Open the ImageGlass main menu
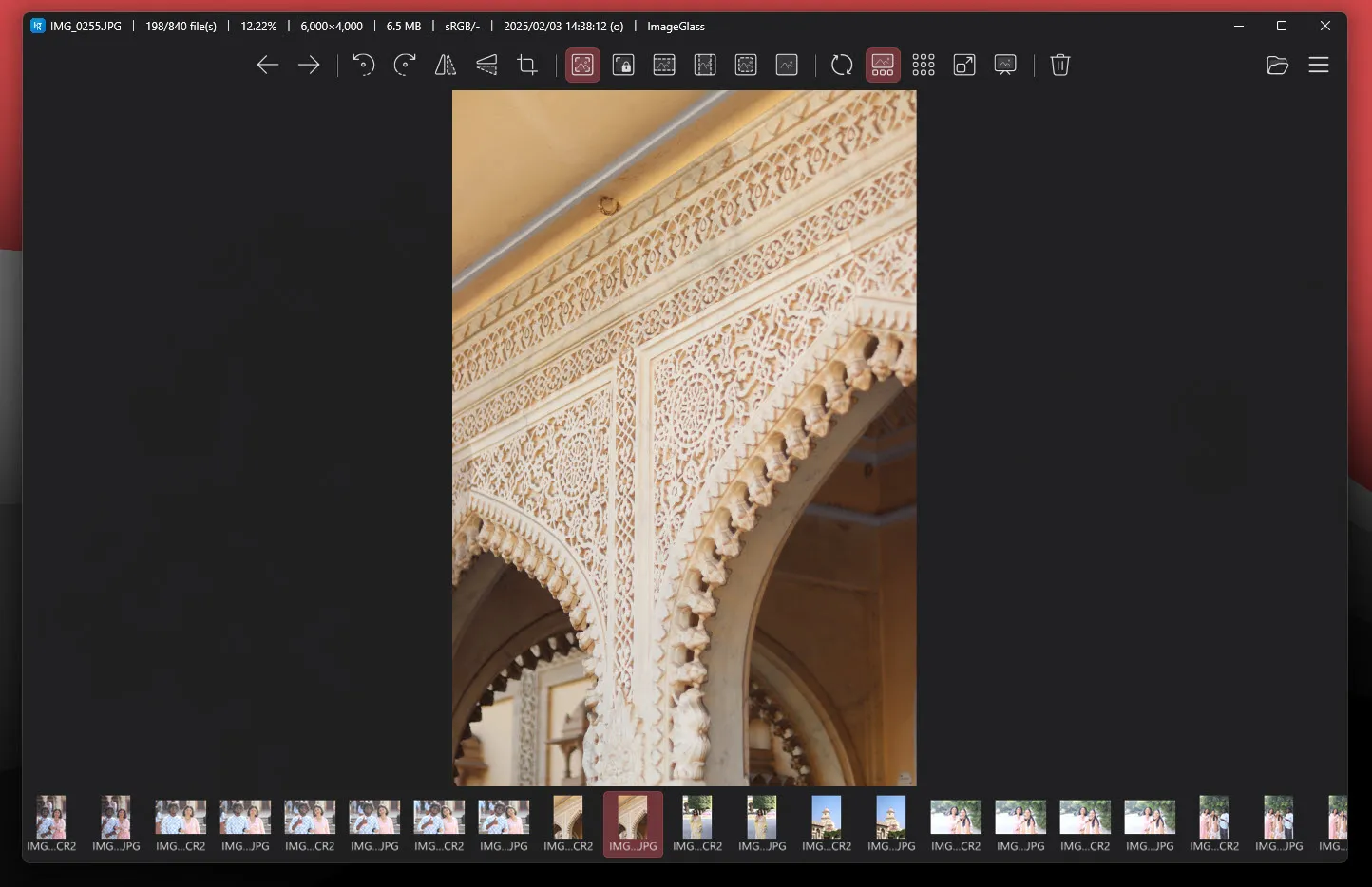1372x887 pixels. [x=1319, y=65]
